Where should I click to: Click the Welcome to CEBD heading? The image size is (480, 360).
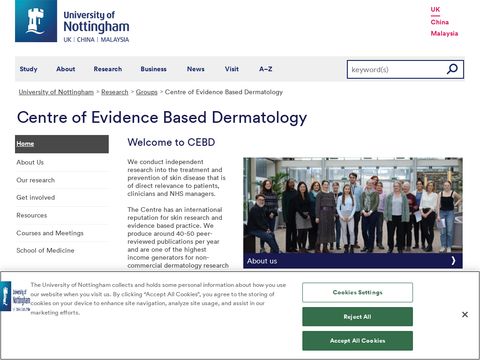(171, 142)
